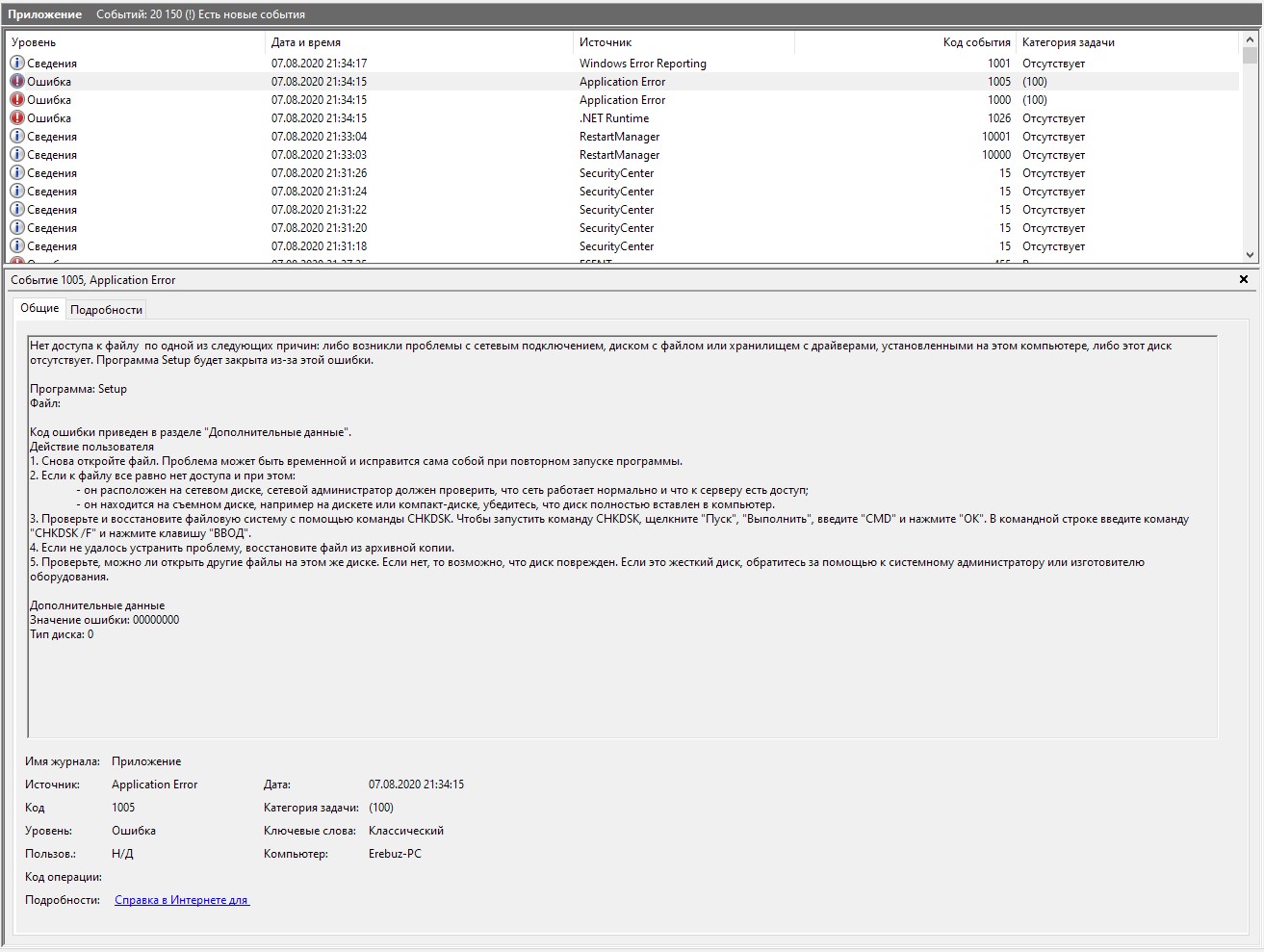Click Приложение log title at top
Image resolution: width=1264 pixels, height=952 pixels.
tap(44, 14)
